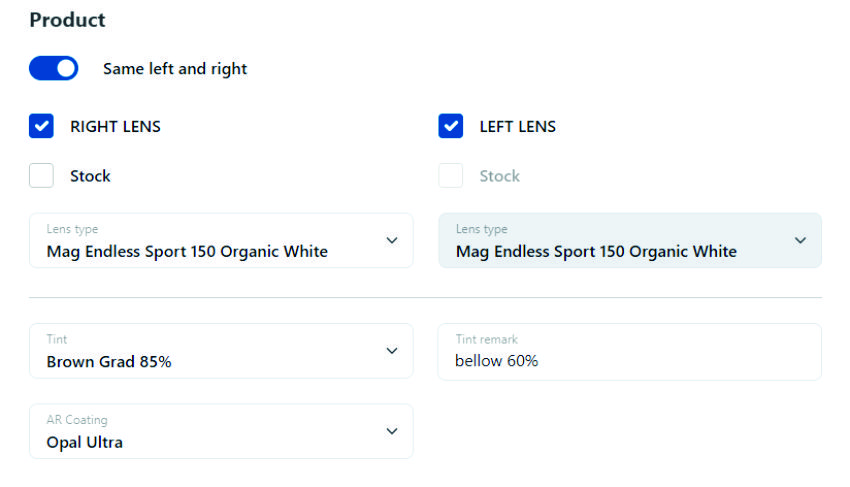Click the chevron arrow in the Tint field
The width and height of the screenshot is (850, 487).
[392, 351]
